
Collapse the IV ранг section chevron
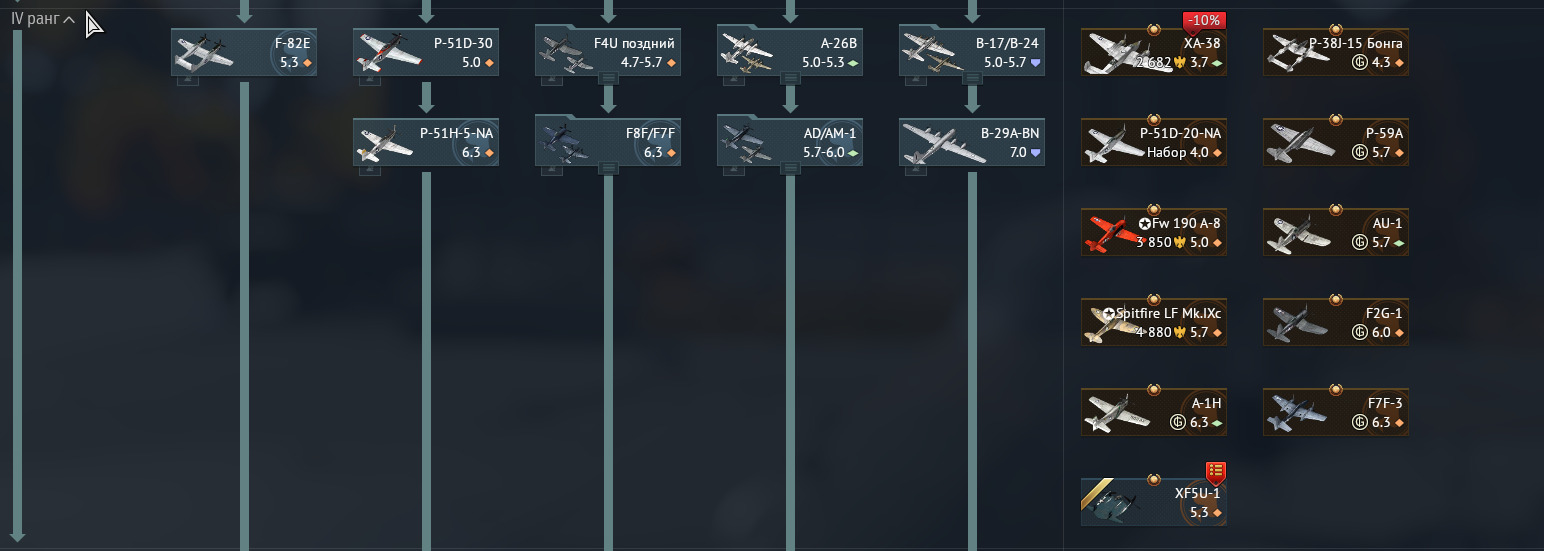69,19
